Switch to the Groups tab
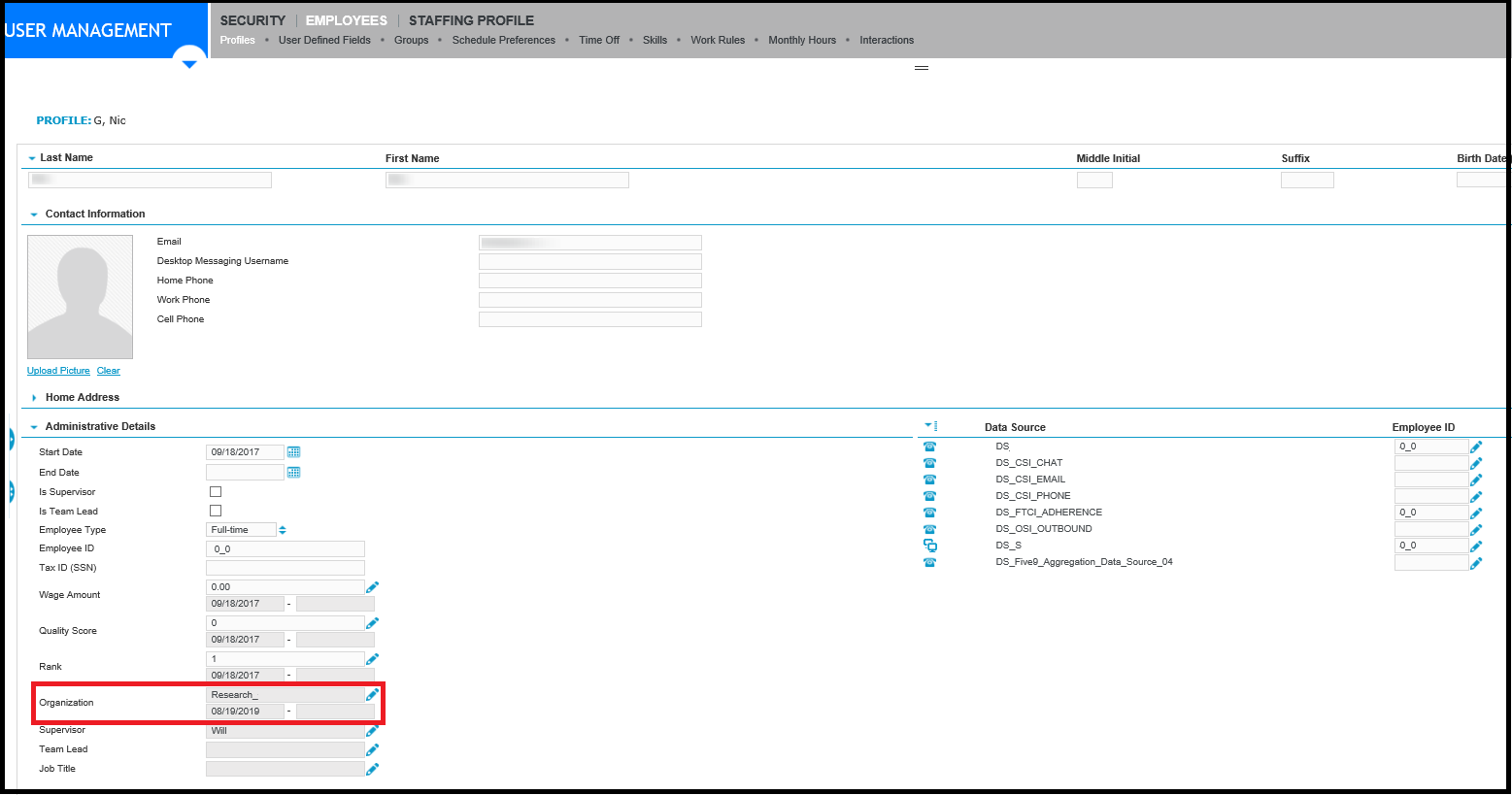The width and height of the screenshot is (1512, 795). point(411,40)
